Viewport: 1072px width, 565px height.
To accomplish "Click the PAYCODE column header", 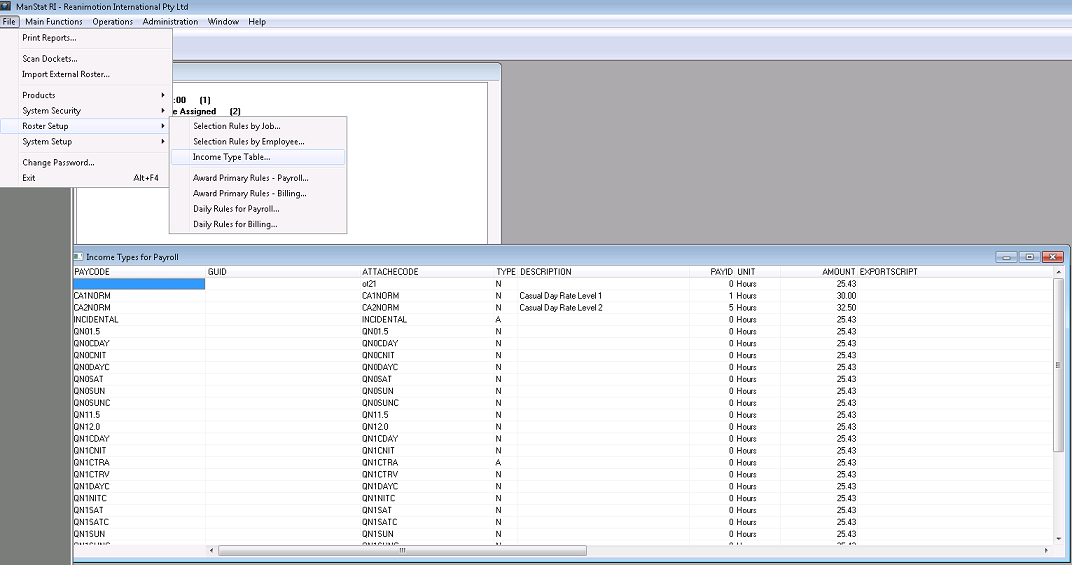I will pyautogui.click(x=139, y=272).
